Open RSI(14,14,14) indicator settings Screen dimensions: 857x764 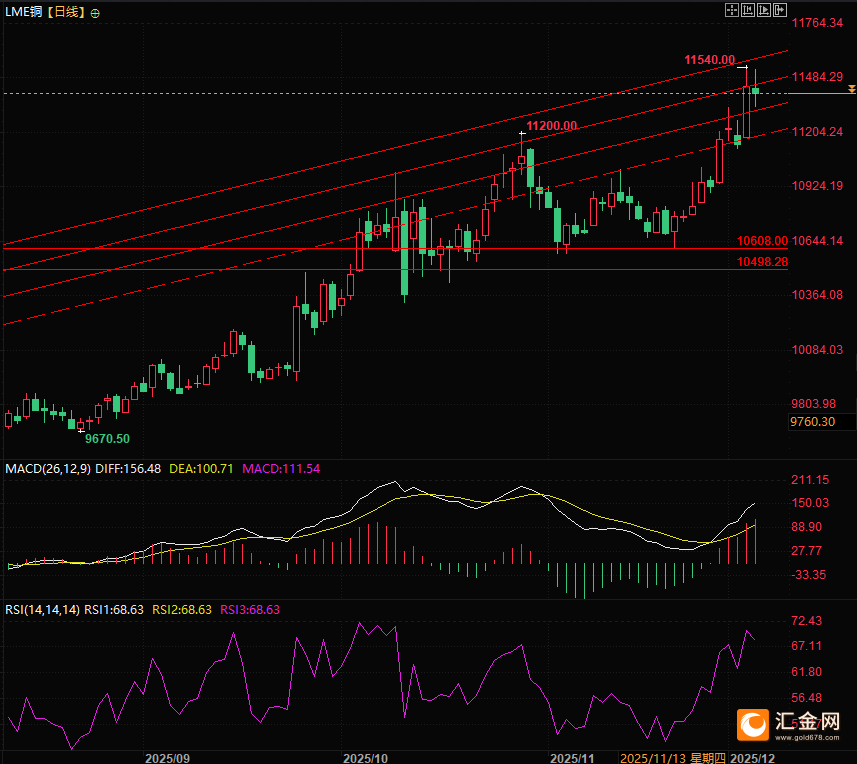point(40,609)
